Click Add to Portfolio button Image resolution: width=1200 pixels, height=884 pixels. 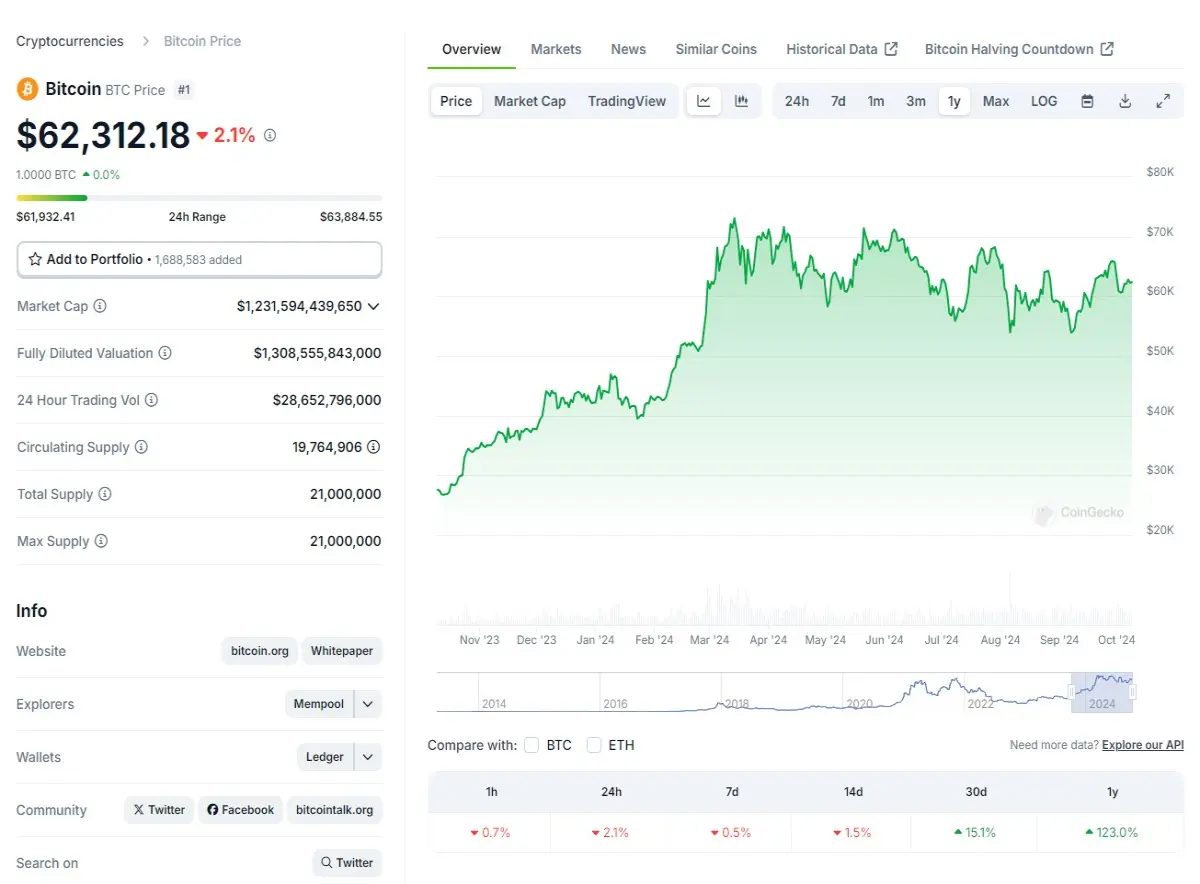[x=199, y=259]
